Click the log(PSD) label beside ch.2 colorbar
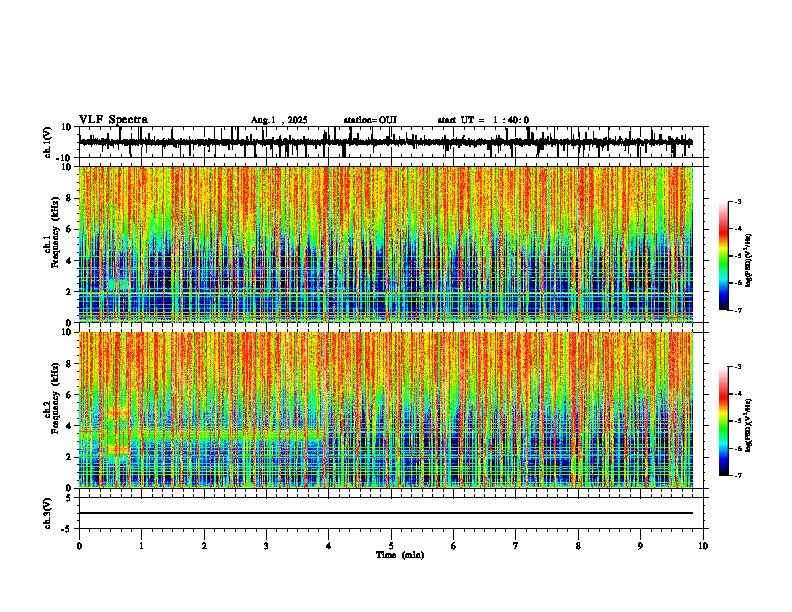This screenshot has width=792, height=612. coord(749,425)
